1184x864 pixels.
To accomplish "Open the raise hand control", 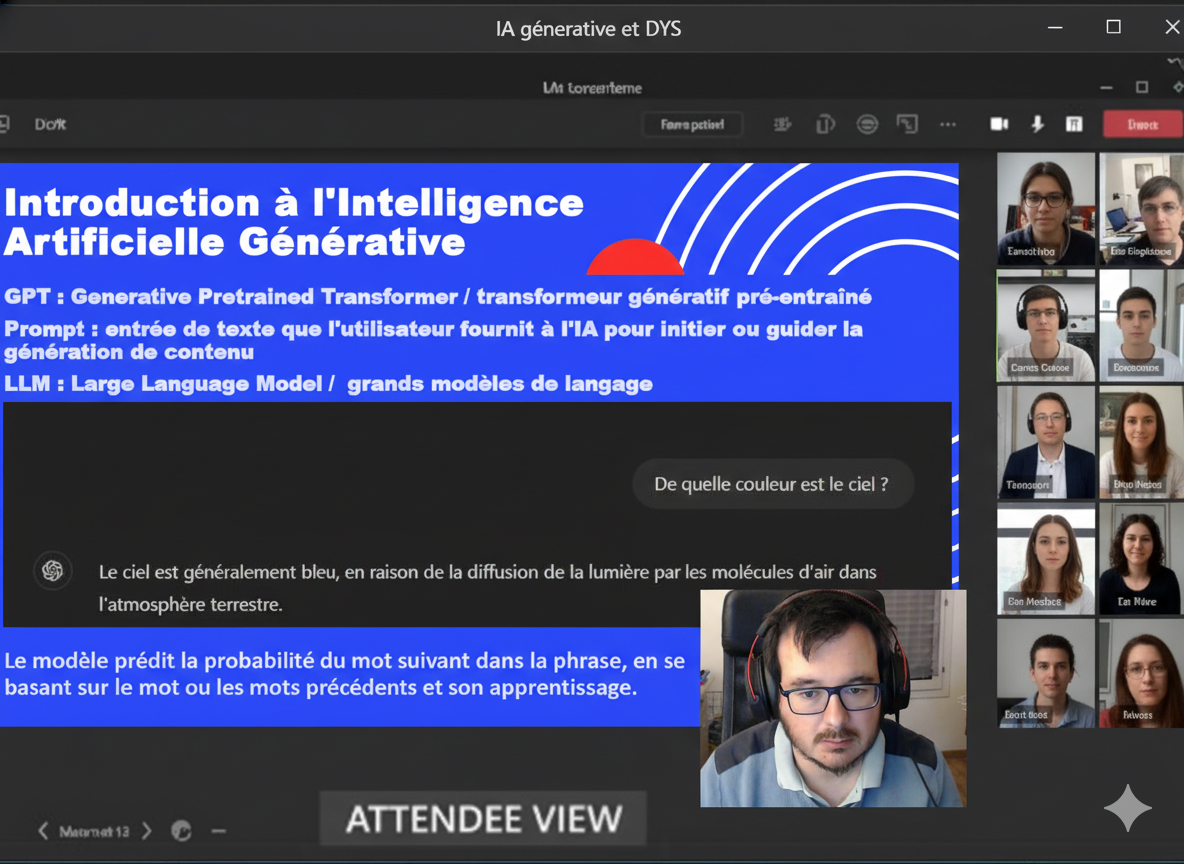I will [x=826, y=124].
